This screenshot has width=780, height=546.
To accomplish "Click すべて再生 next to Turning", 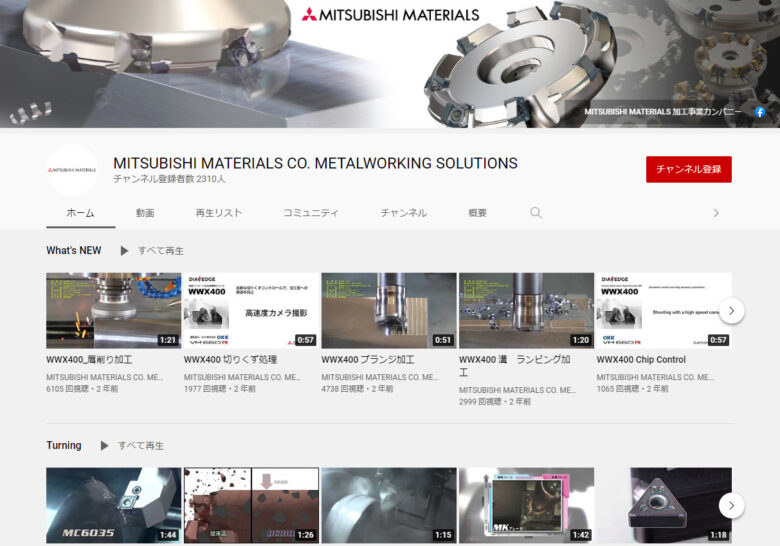I will [x=141, y=446].
